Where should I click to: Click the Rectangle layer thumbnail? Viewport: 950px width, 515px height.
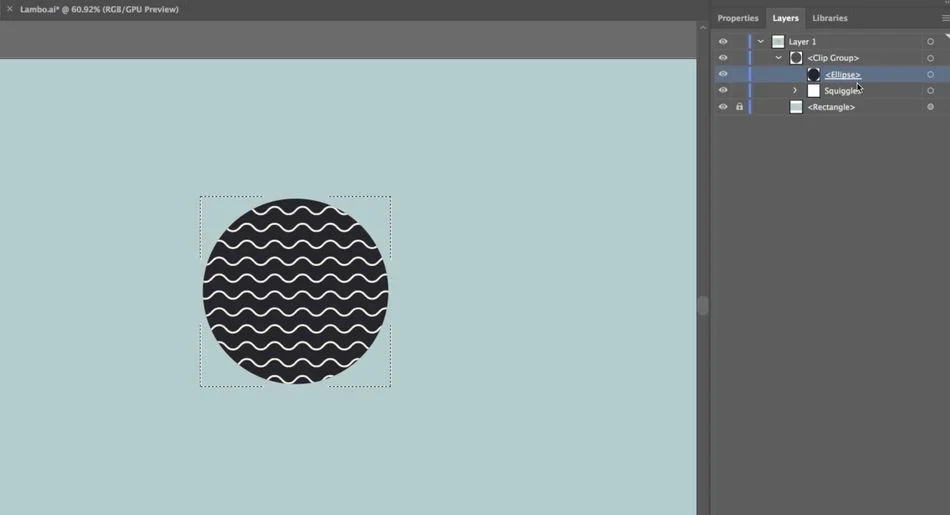(796, 107)
